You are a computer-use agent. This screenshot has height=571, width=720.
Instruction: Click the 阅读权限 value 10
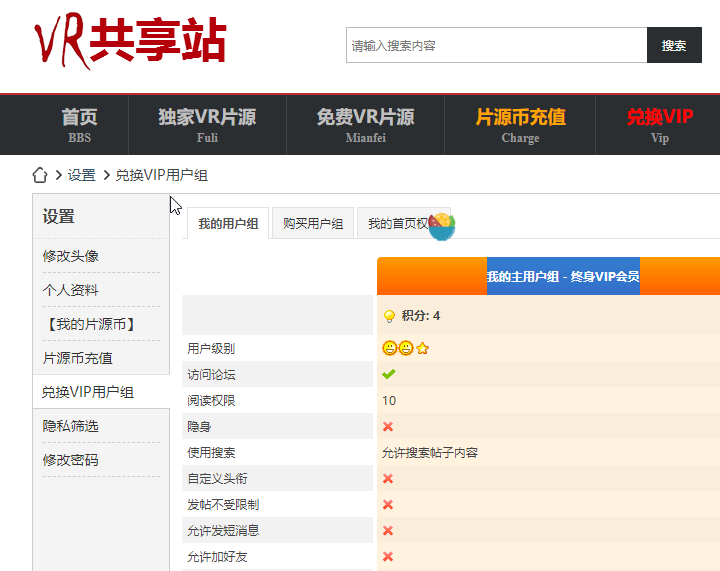coord(389,401)
